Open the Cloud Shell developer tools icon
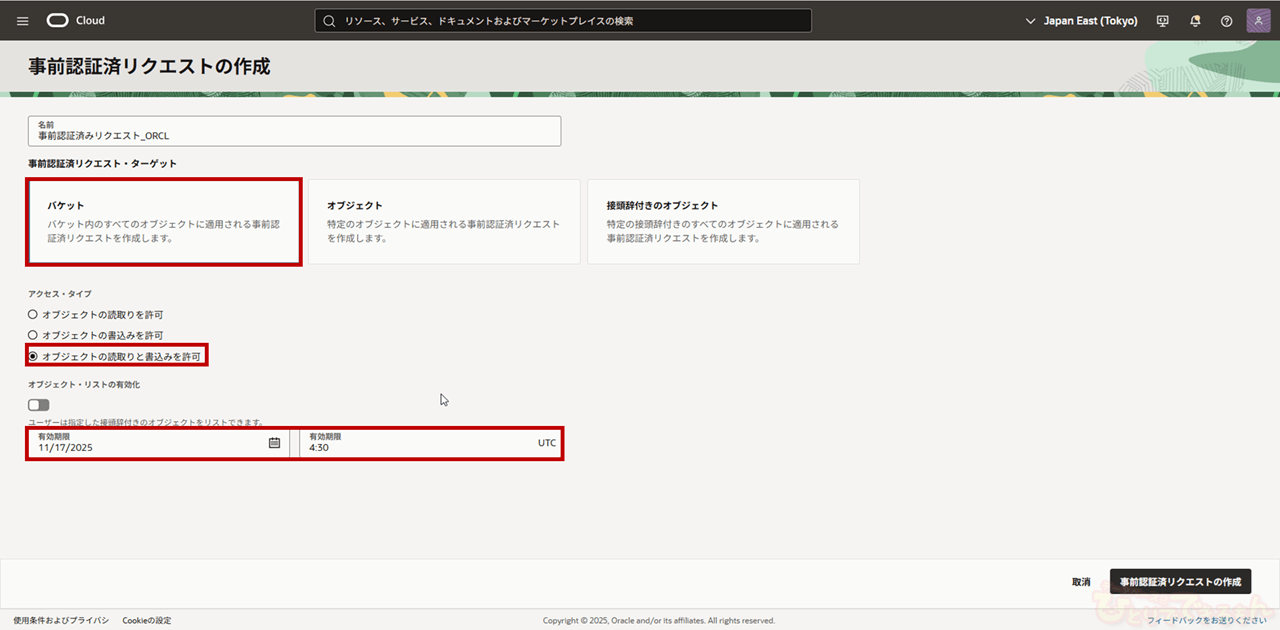Image resolution: width=1280 pixels, height=630 pixels. click(x=1162, y=21)
